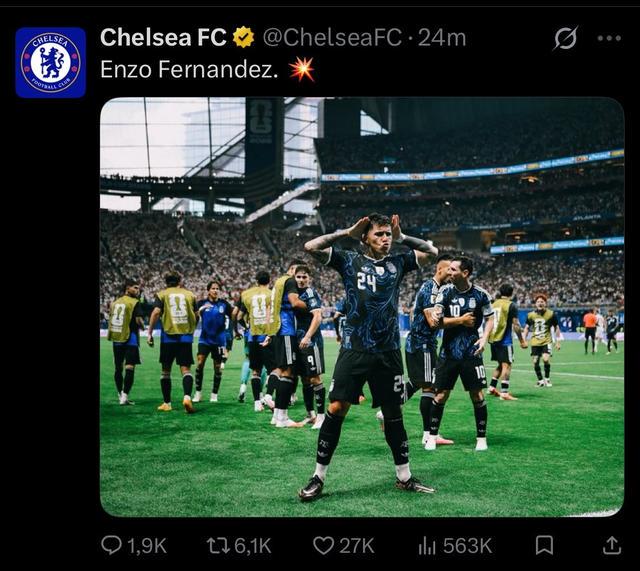Image resolution: width=640 pixels, height=571 pixels.
Task: Click the repost arrows icon
Action: [218, 546]
